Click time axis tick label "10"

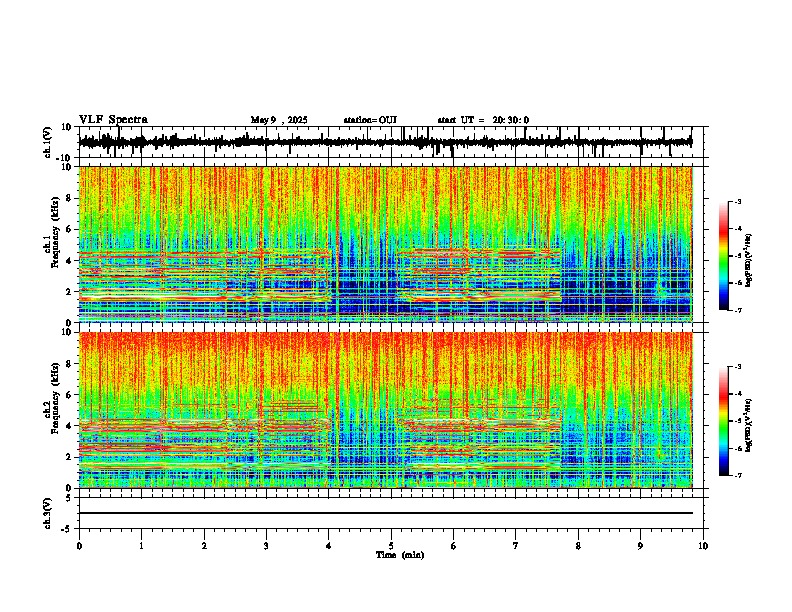click(703, 546)
